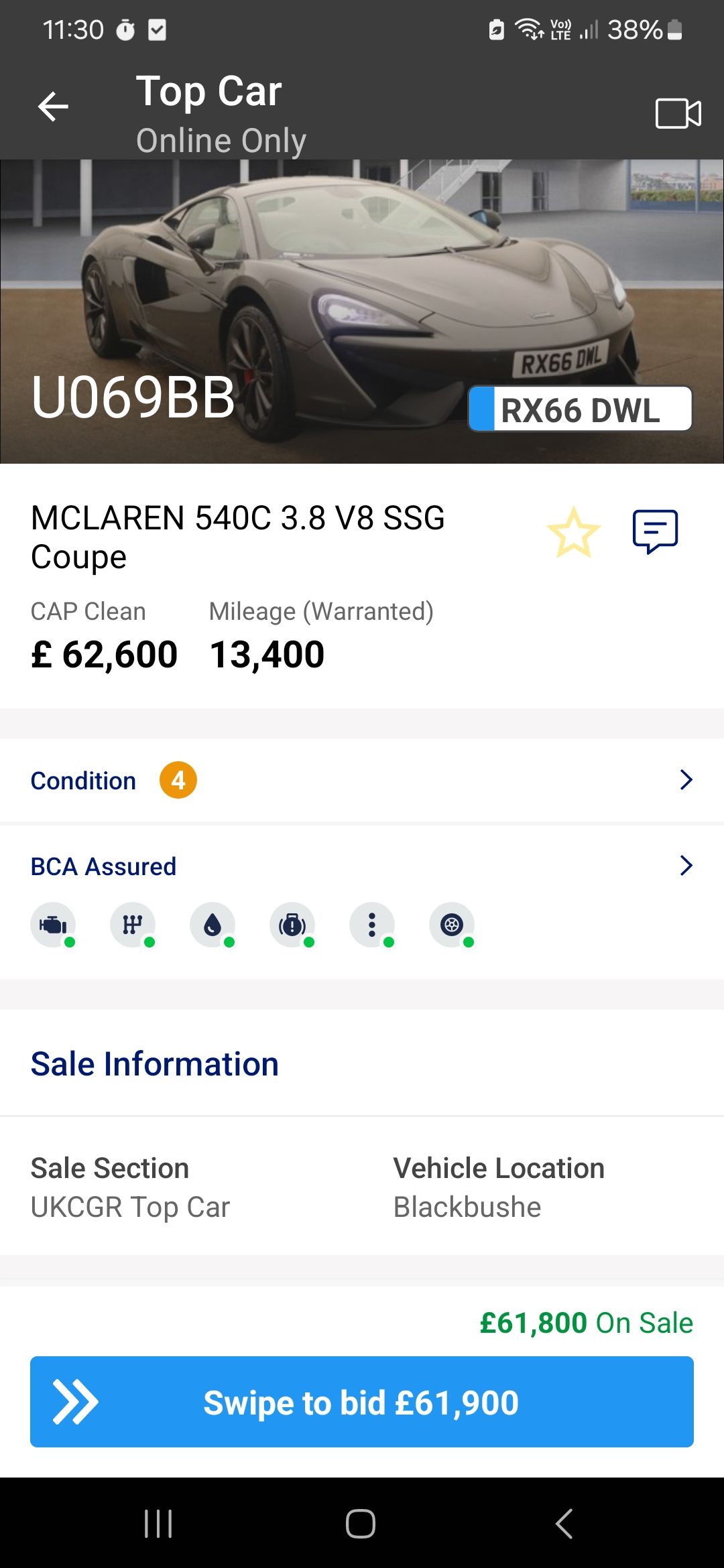This screenshot has height=1568, width=724.
Task: Toggle the favourite star for this McLaren
Action: [x=574, y=533]
